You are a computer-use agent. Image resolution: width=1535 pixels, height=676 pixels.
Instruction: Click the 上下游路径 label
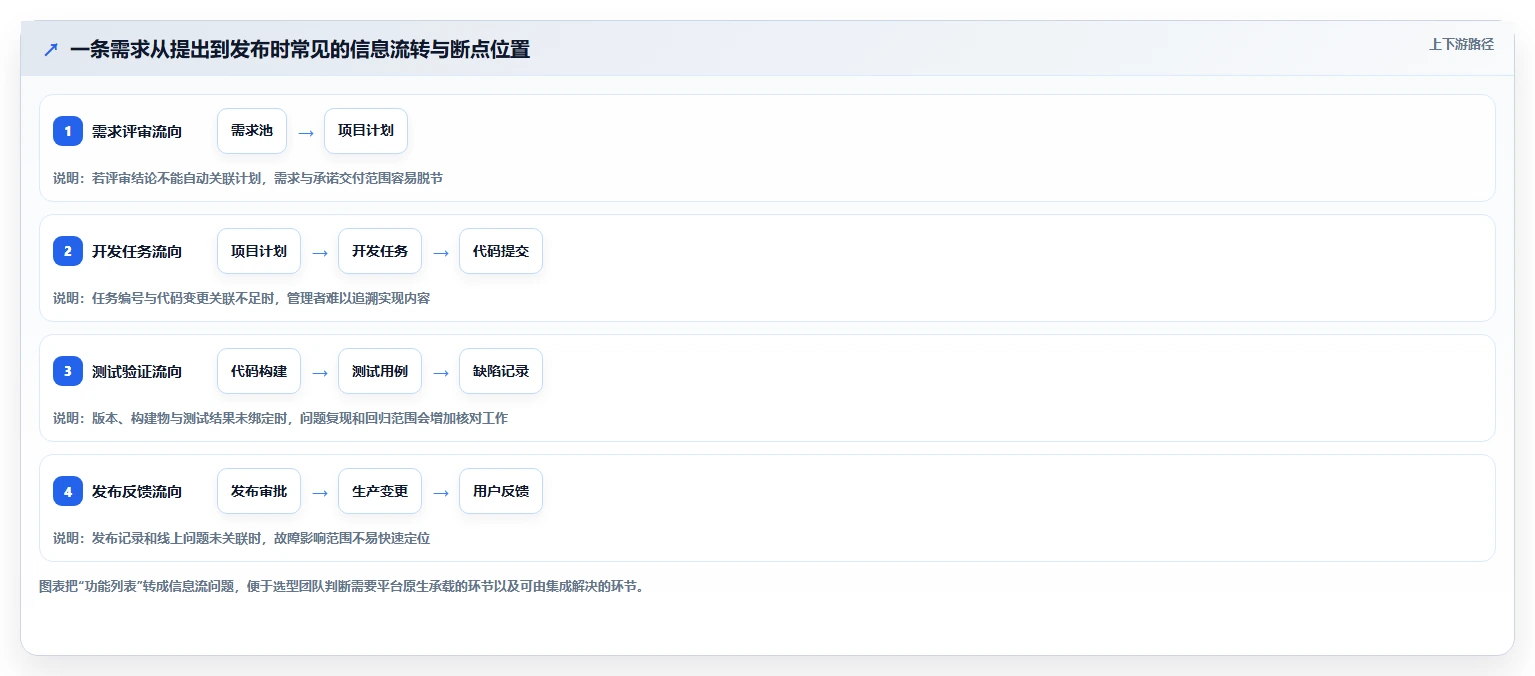(1461, 44)
